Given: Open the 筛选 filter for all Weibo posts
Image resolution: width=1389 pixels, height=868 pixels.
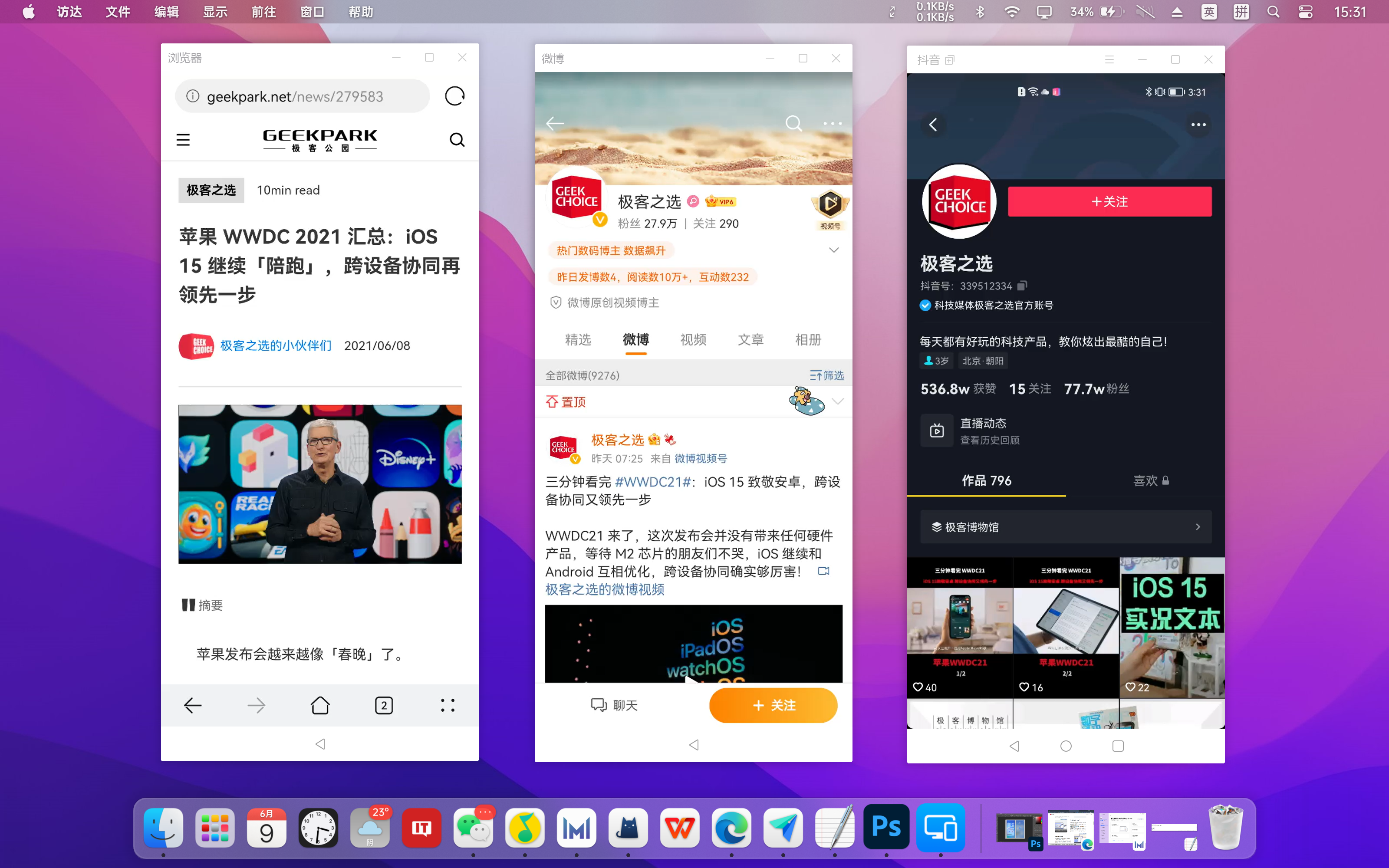Looking at the screenshot, I should click(x=827, y=375).
